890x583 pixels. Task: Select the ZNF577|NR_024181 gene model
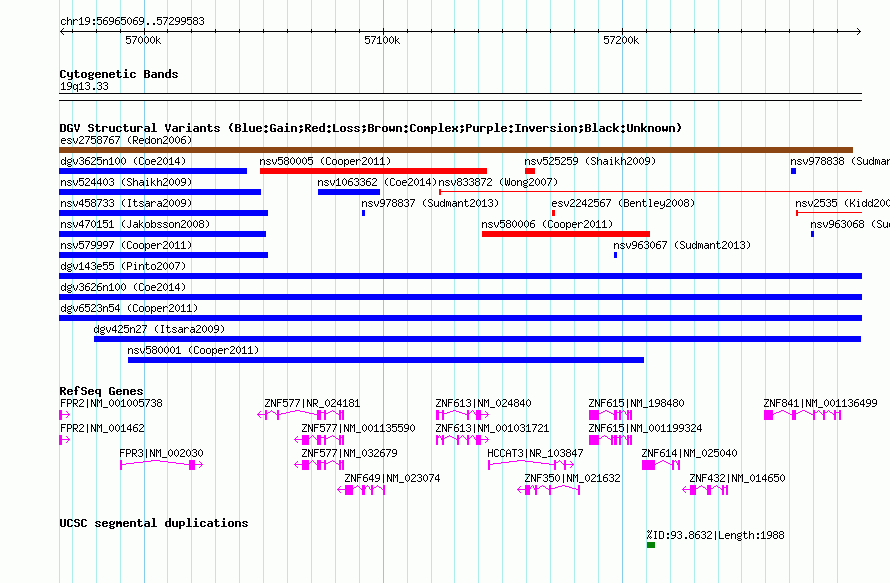tap(301, 415)
